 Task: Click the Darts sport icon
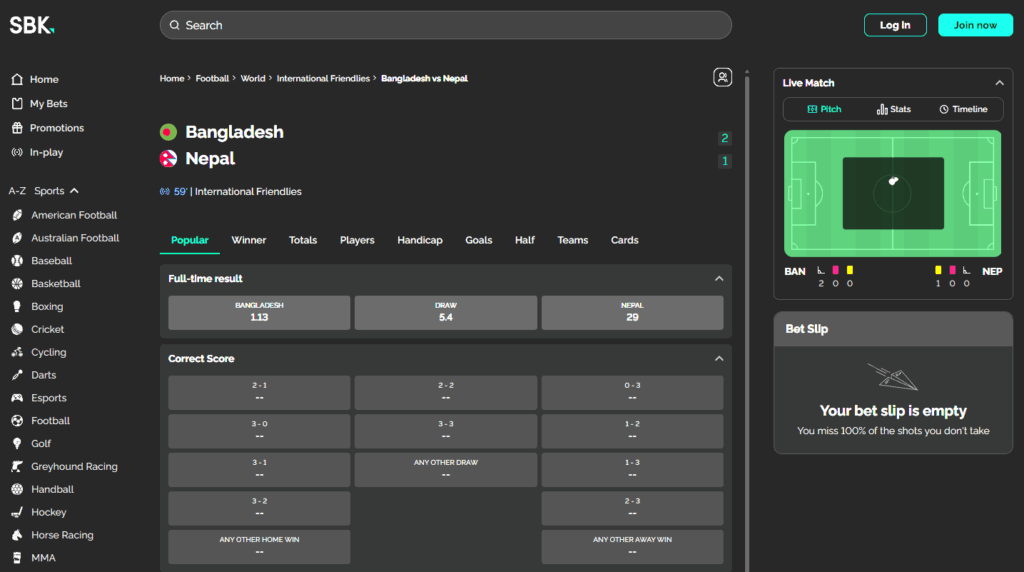pos(17,375)
